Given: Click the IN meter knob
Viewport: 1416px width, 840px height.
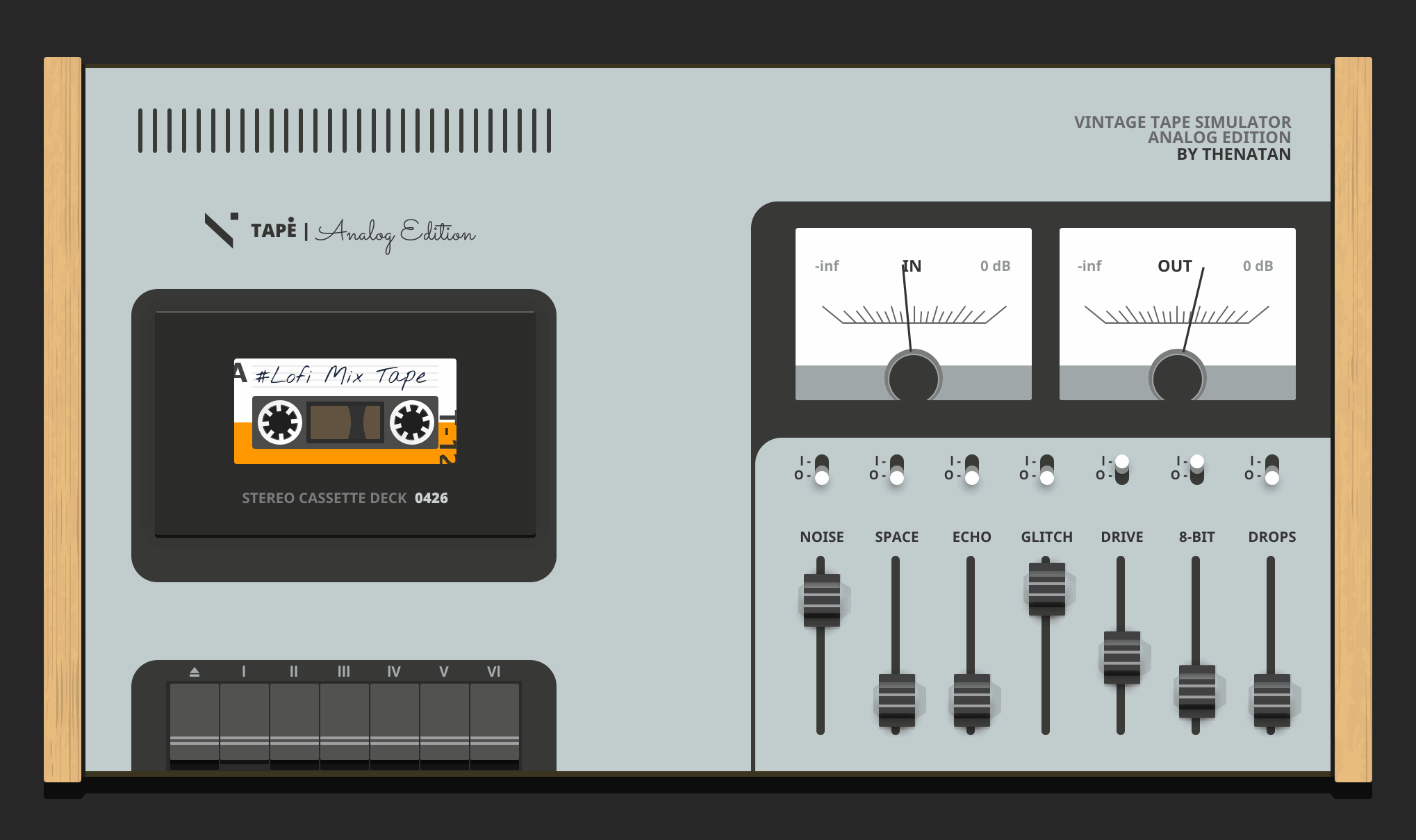Looking at the screenshot, I should tap(914, 378).
